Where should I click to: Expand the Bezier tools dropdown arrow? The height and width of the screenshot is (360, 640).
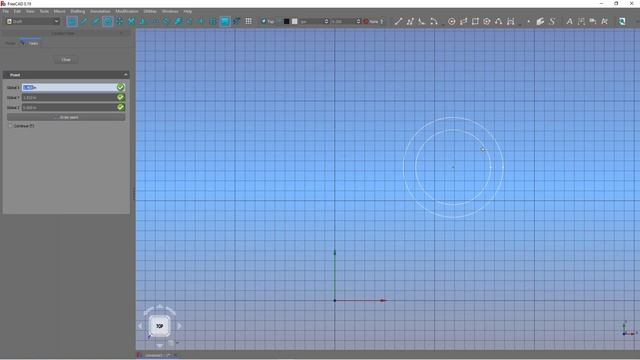(x=520, y=24)
